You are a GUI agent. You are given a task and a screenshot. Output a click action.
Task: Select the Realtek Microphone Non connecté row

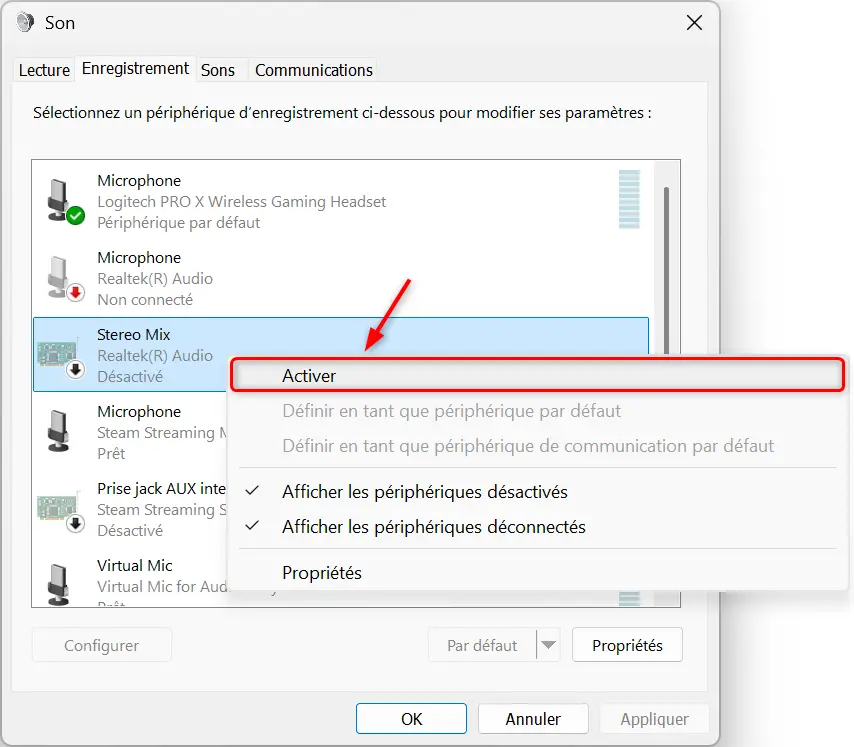(341, 278)
